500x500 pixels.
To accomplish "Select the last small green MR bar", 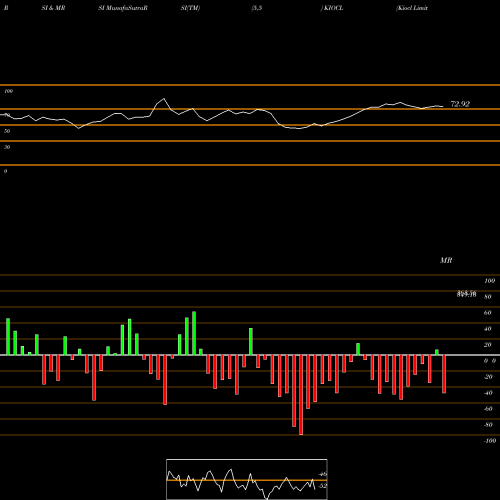I will 437,352.
